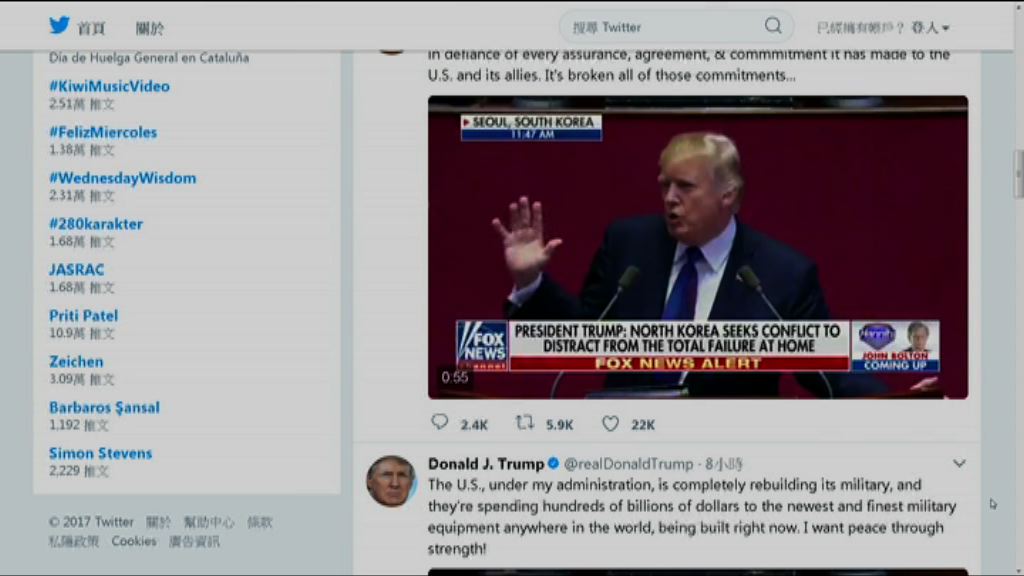Click the retweet icon showing 5.9K
Viewport: 1024px width, 576px height.
[525, 423]
